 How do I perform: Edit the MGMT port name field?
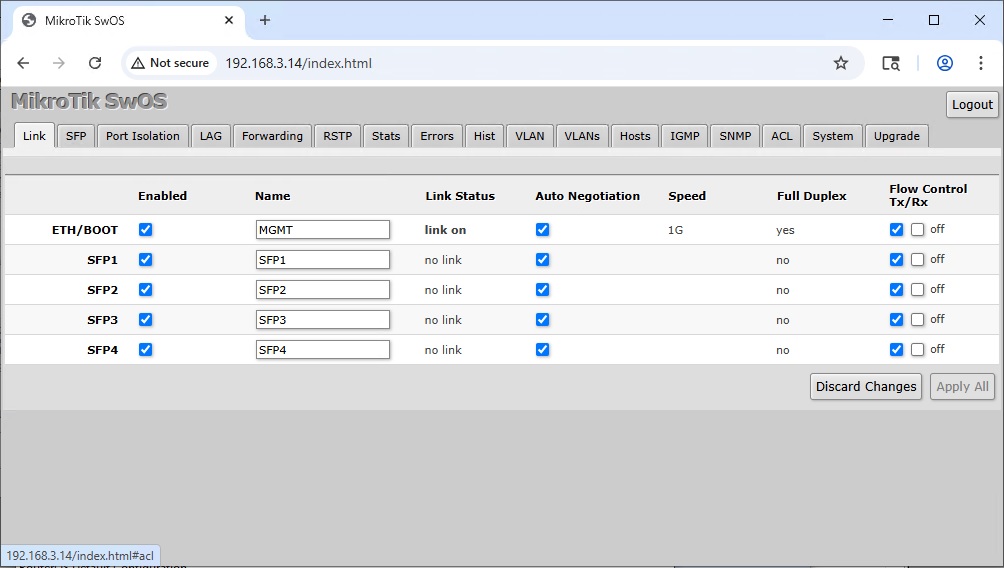click(323, 229)
